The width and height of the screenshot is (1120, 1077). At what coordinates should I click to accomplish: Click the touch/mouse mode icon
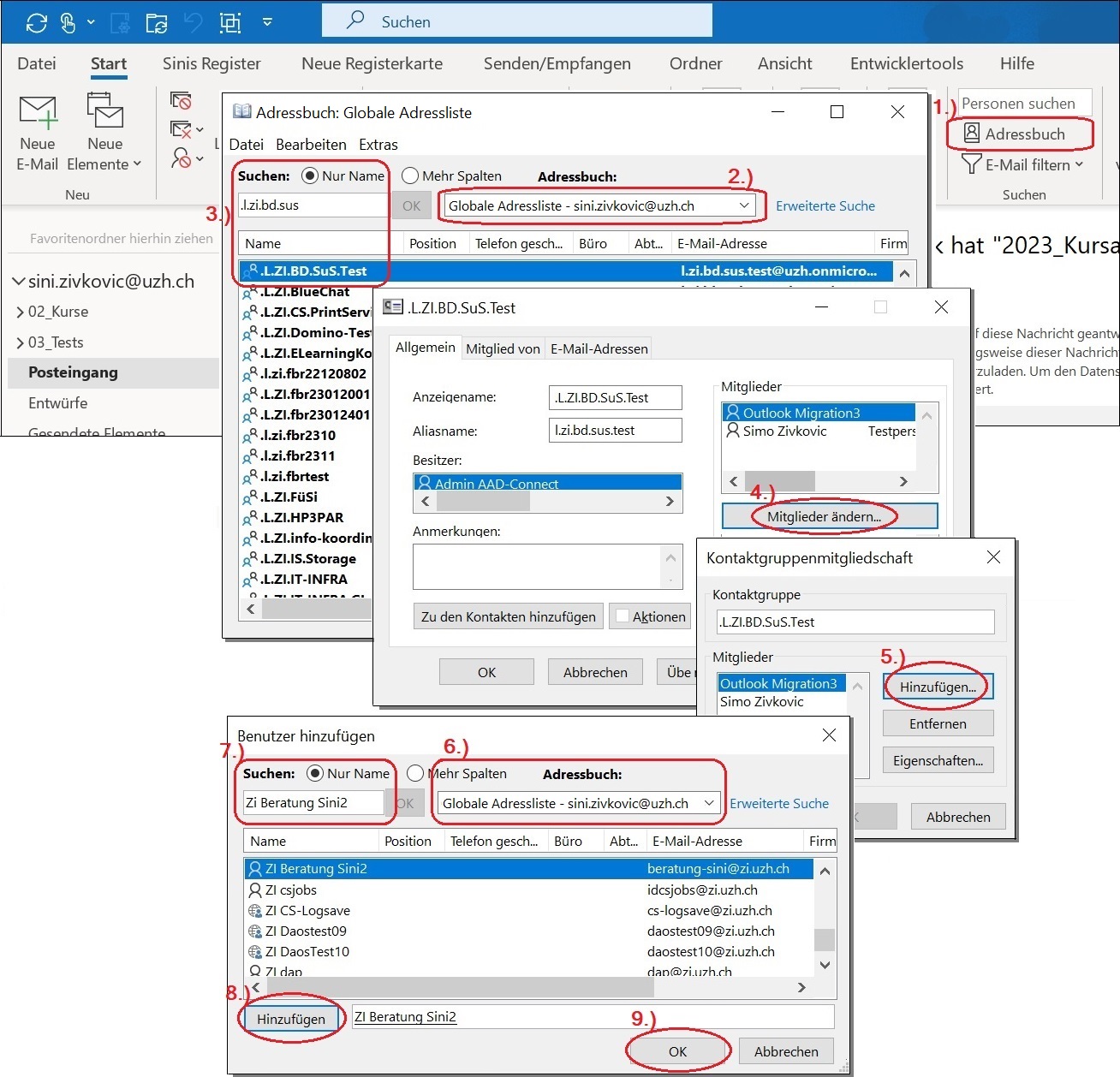tap(69, 22)
